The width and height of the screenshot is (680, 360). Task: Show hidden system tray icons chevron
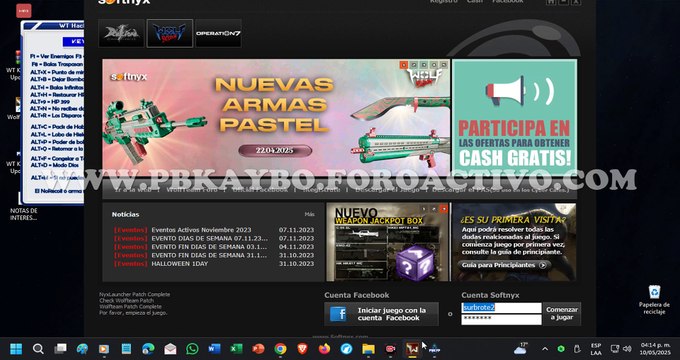545,349
